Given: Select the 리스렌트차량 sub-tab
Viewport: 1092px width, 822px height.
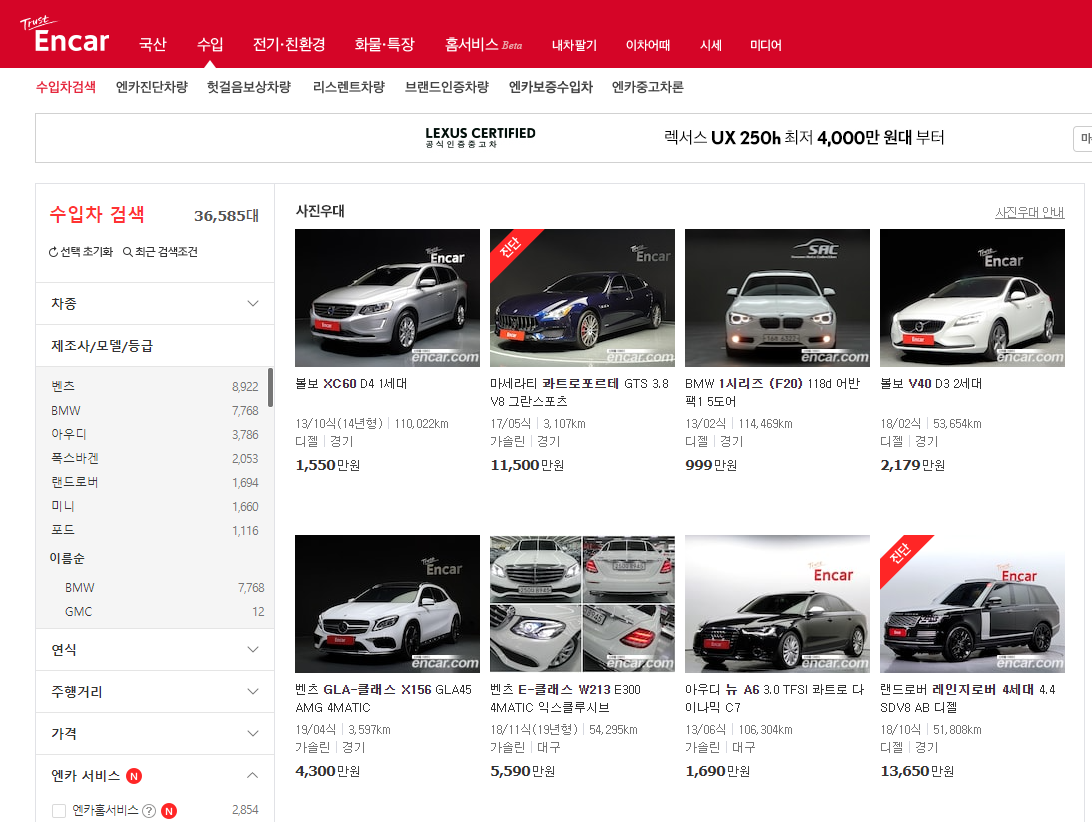Looking at the screenshot, I should (349, 87).
